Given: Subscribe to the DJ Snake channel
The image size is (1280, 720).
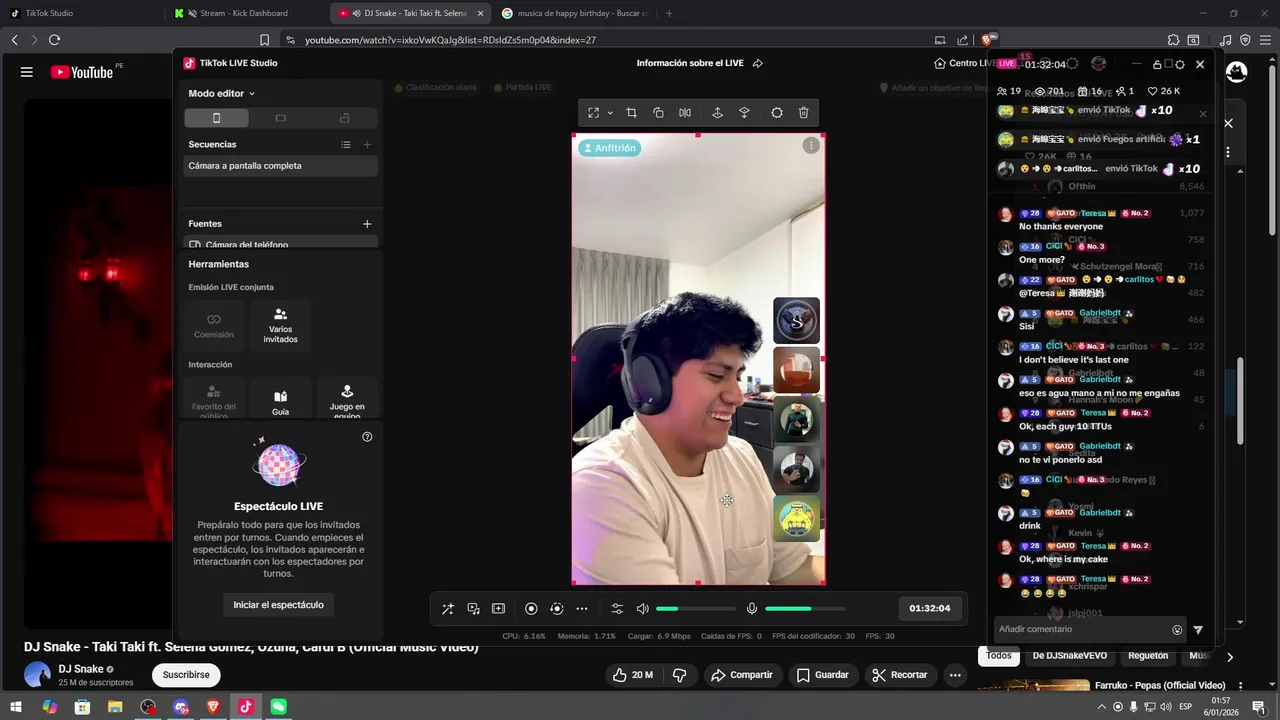Looking at the screenshot, I should 186,675.
